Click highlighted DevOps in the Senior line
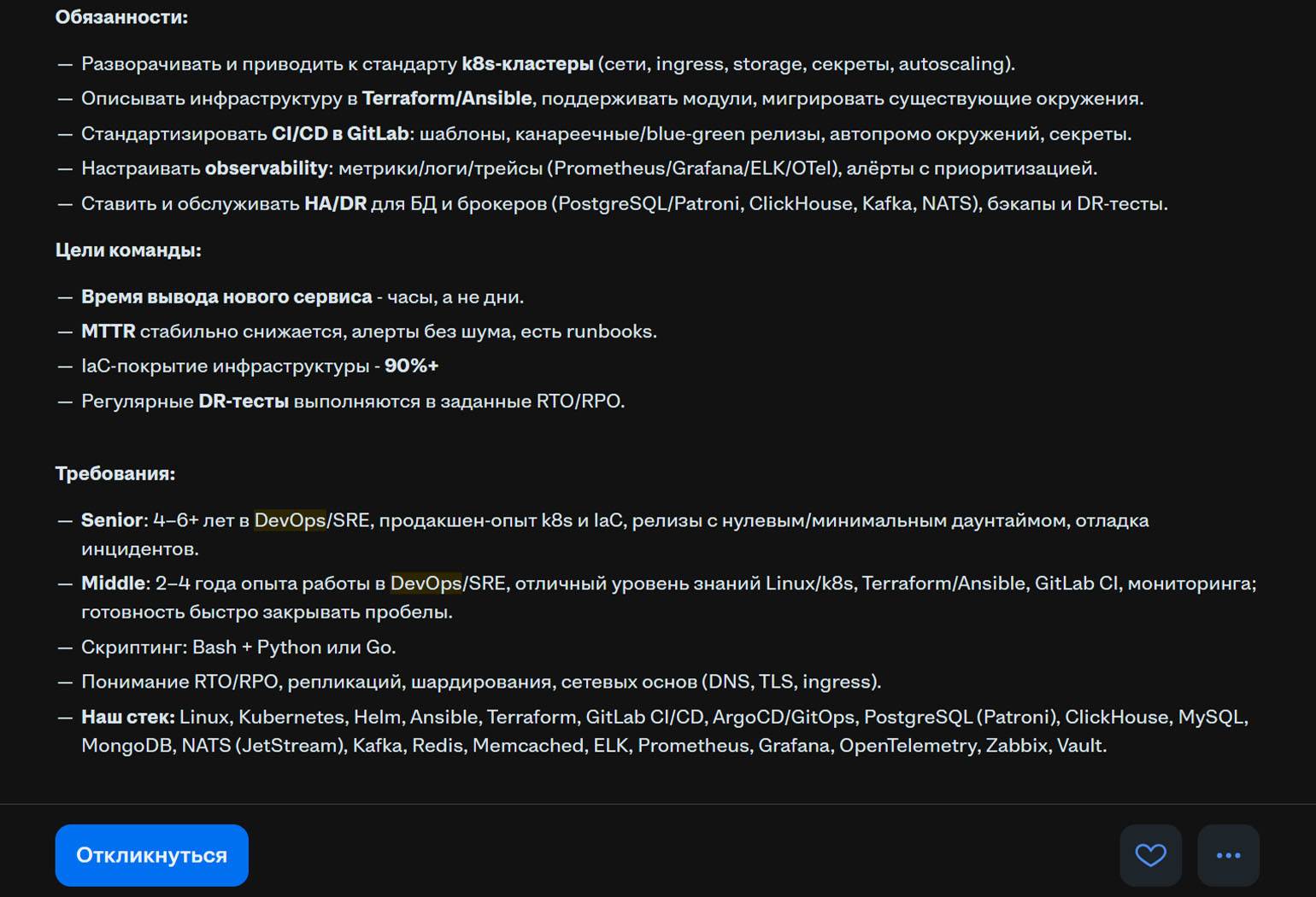Image resolution: width=1316 pixels, height=897 pixels. tap(291, 519)
